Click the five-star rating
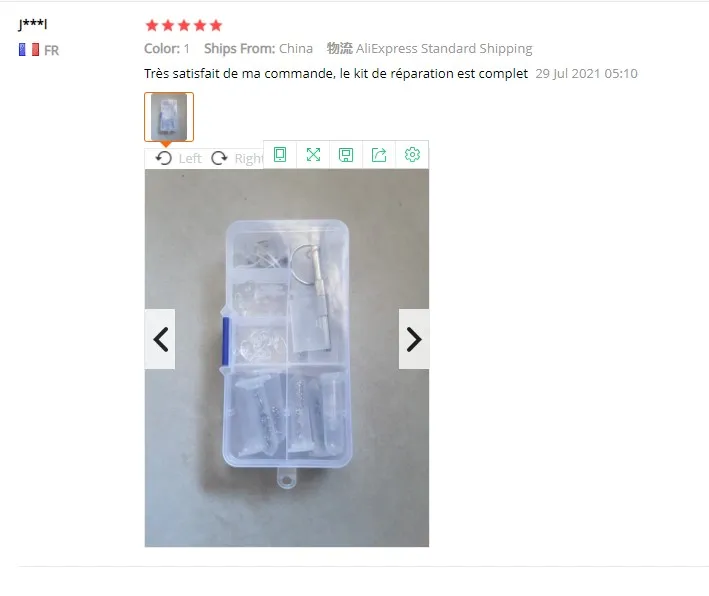The image size is (709, 596). point(184,25)
